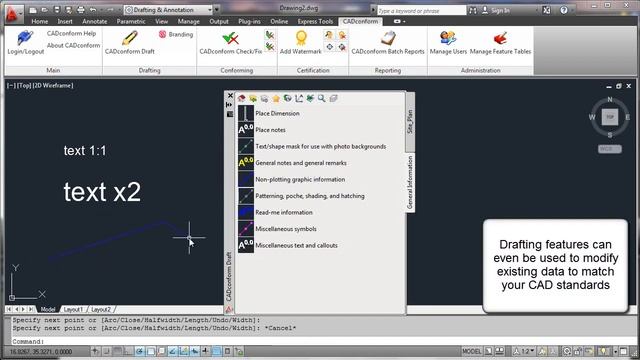Click the magnifier search icon in Draft palette
The width and height of the screenshot is (640, 360).
point(322,98)
